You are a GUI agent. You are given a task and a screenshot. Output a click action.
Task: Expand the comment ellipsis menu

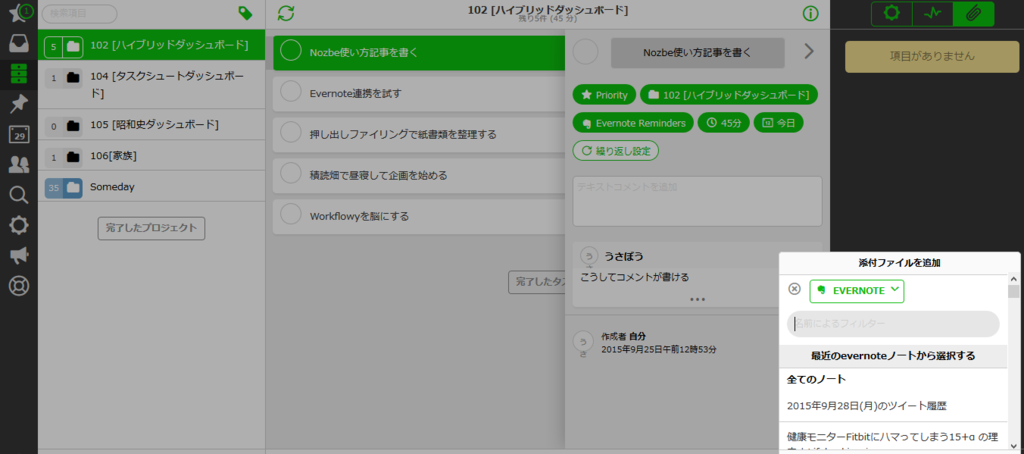point(697,299)
